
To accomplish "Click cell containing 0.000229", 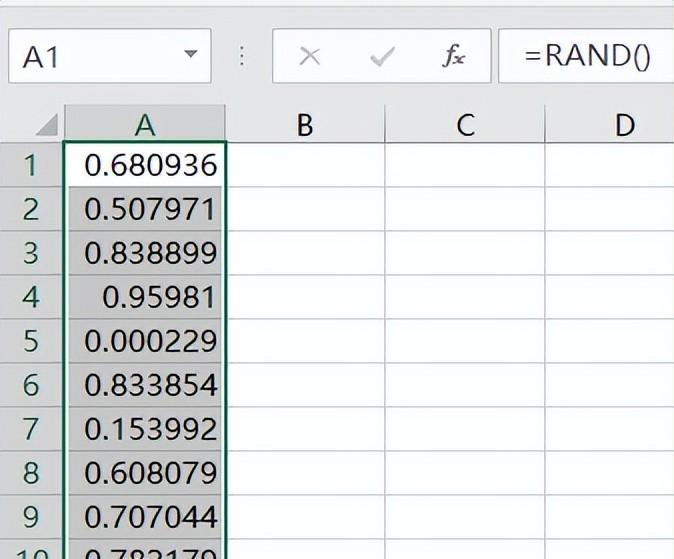I will pyautogui.click(x=145, y=341).
